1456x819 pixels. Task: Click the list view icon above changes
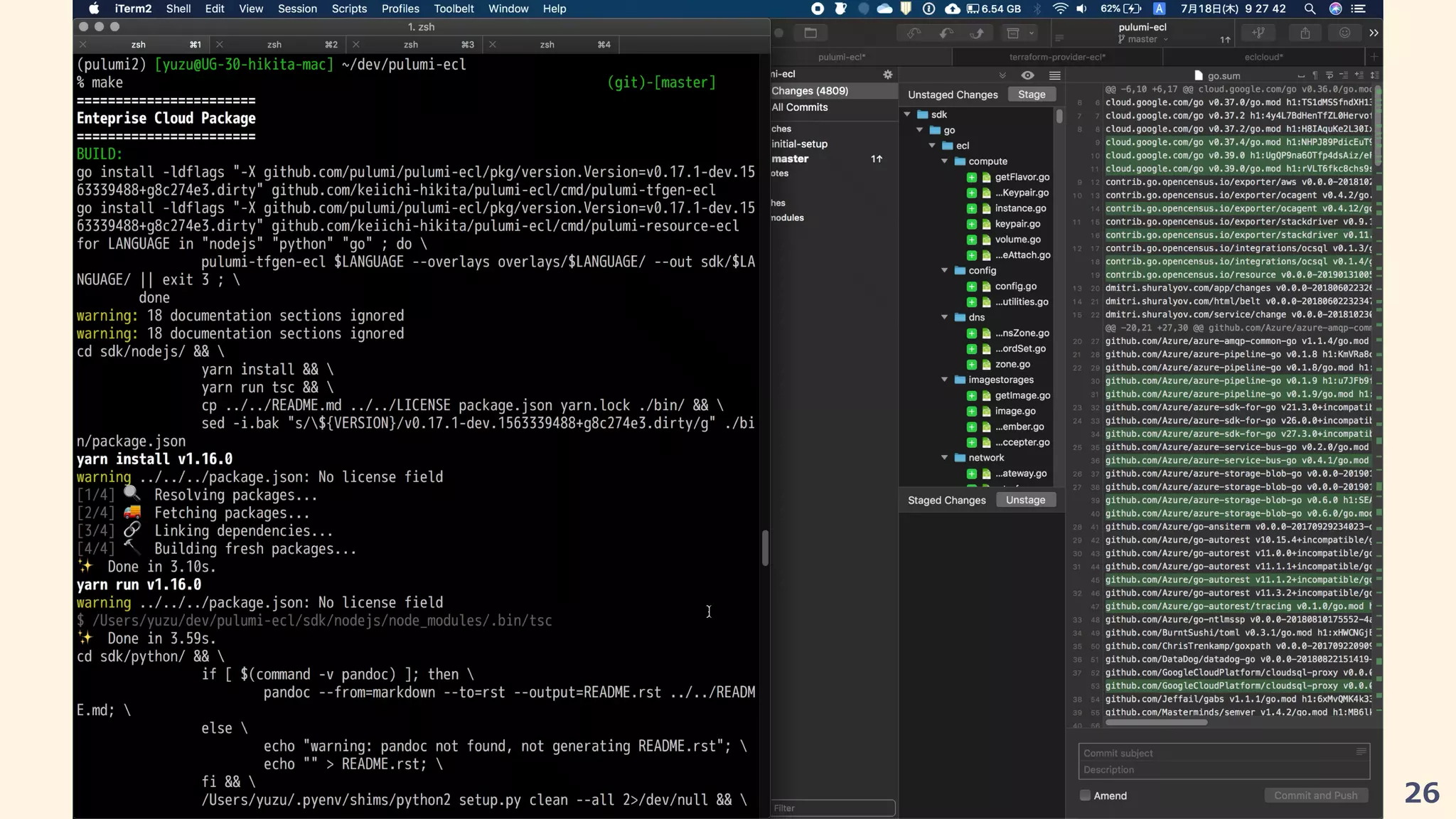pyautogui.click(x=1055, y=75)
